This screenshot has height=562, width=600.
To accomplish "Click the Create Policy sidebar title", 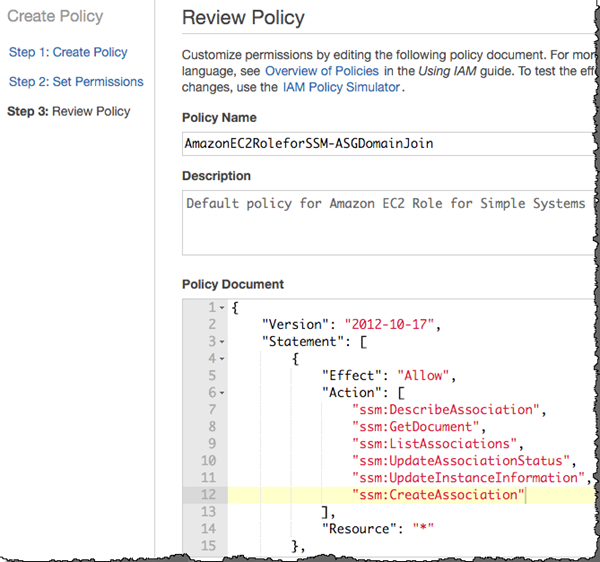I will pos(55,16).
